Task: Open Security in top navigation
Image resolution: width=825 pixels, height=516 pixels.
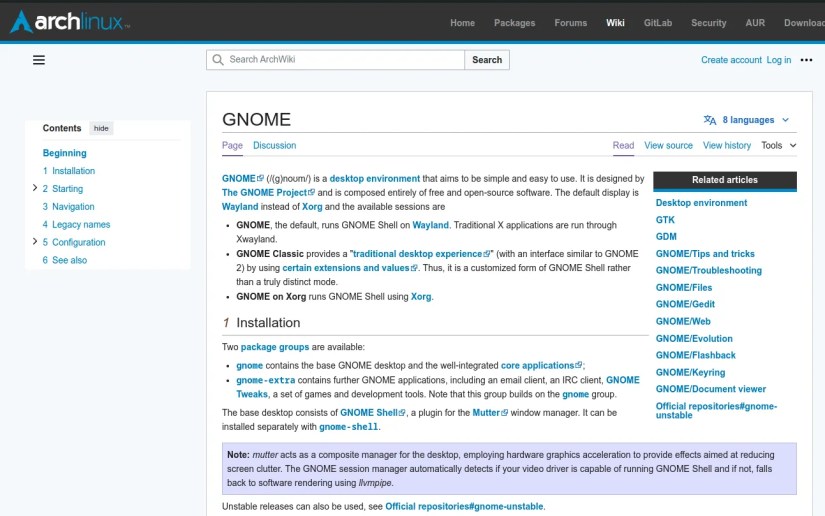Action: pos(708,23)
